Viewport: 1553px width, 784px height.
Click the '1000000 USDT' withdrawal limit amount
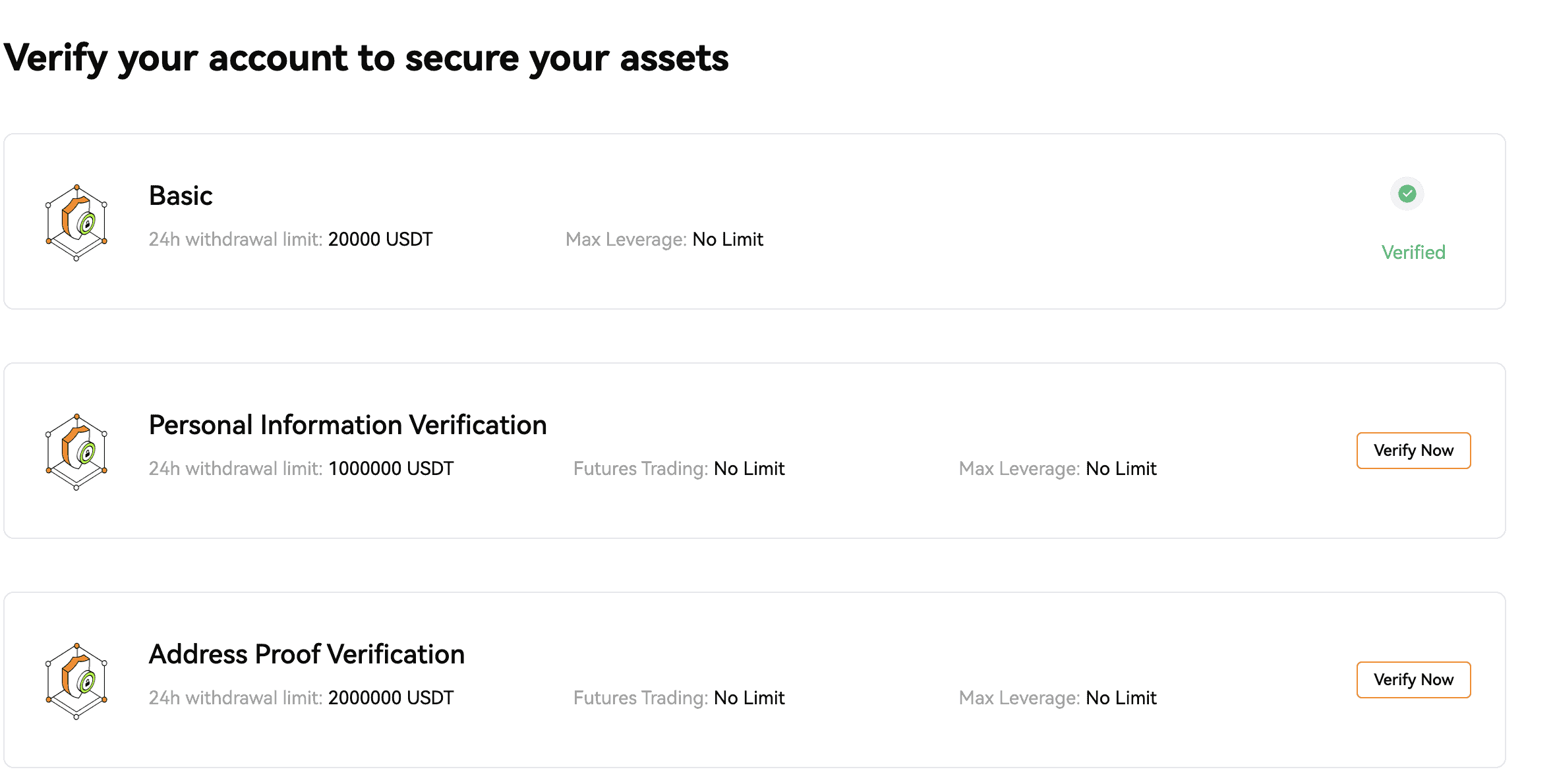391,468
